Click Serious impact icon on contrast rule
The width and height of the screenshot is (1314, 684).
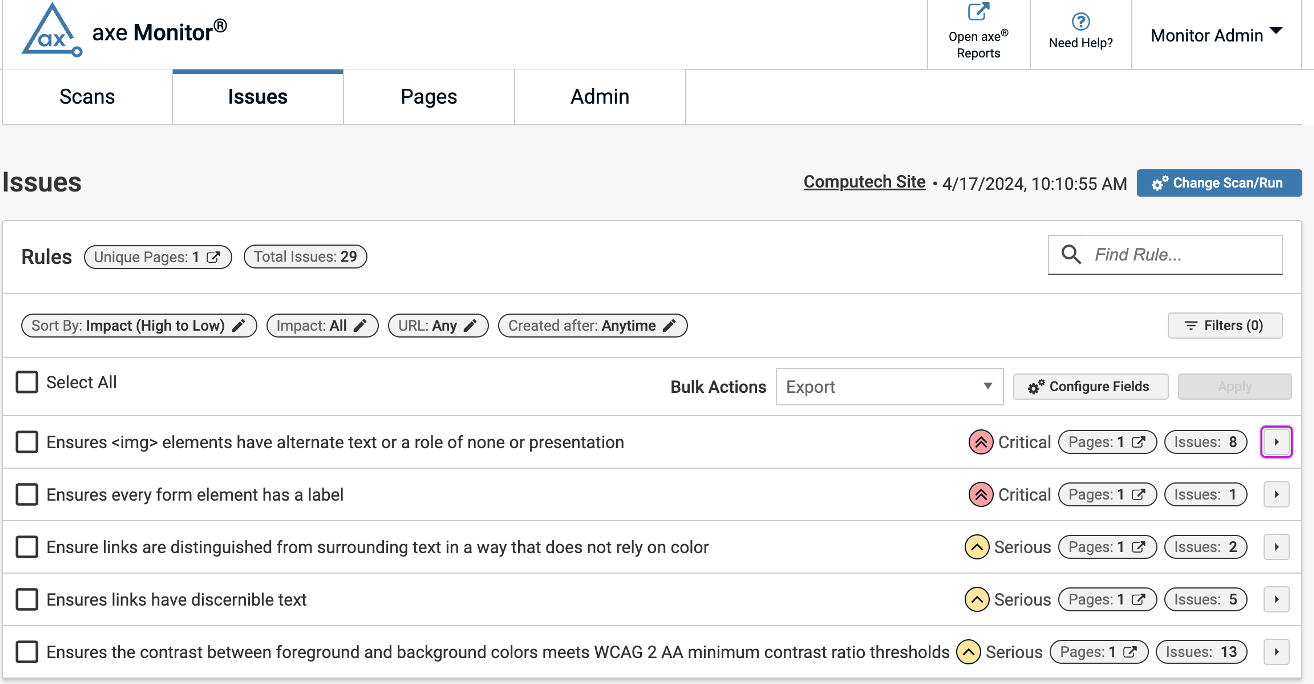click(968, 652)
